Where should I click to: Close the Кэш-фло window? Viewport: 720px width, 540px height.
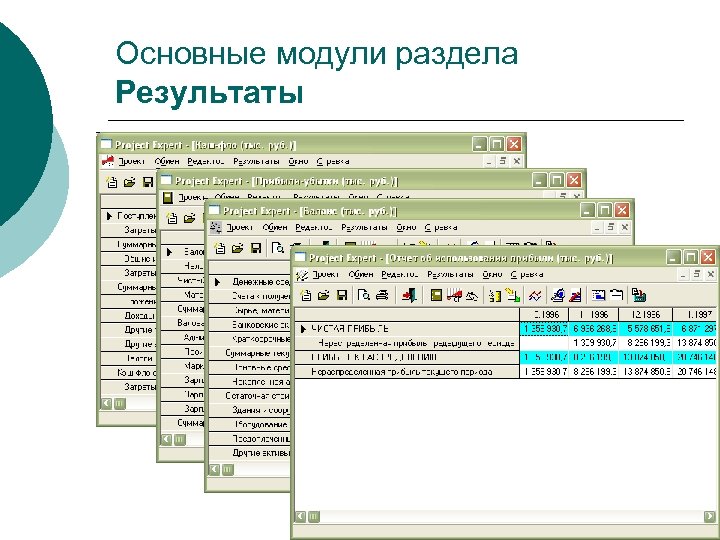(514, 145)
